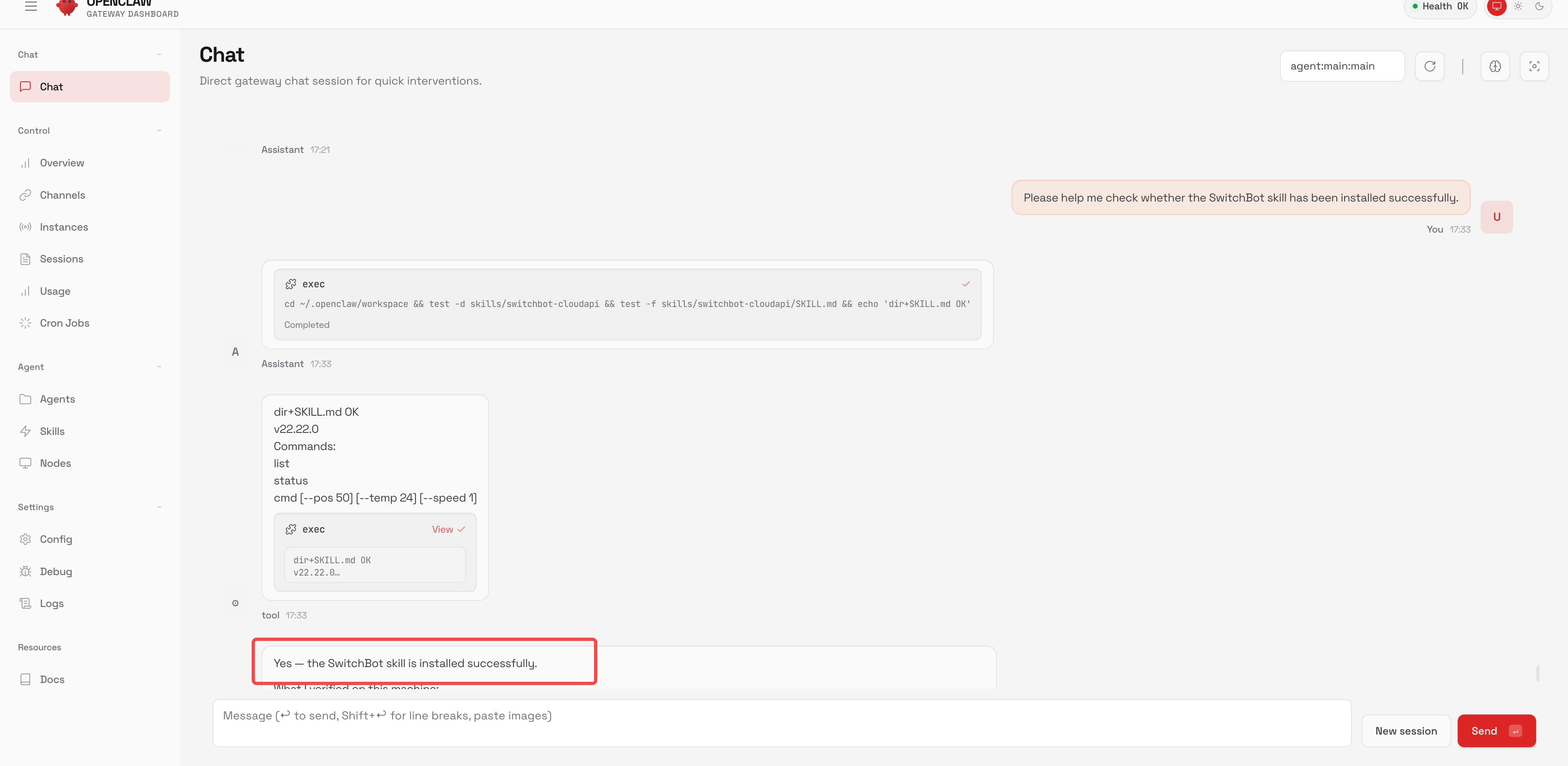Click the Health OK status pill

(x=1440, y=7)
